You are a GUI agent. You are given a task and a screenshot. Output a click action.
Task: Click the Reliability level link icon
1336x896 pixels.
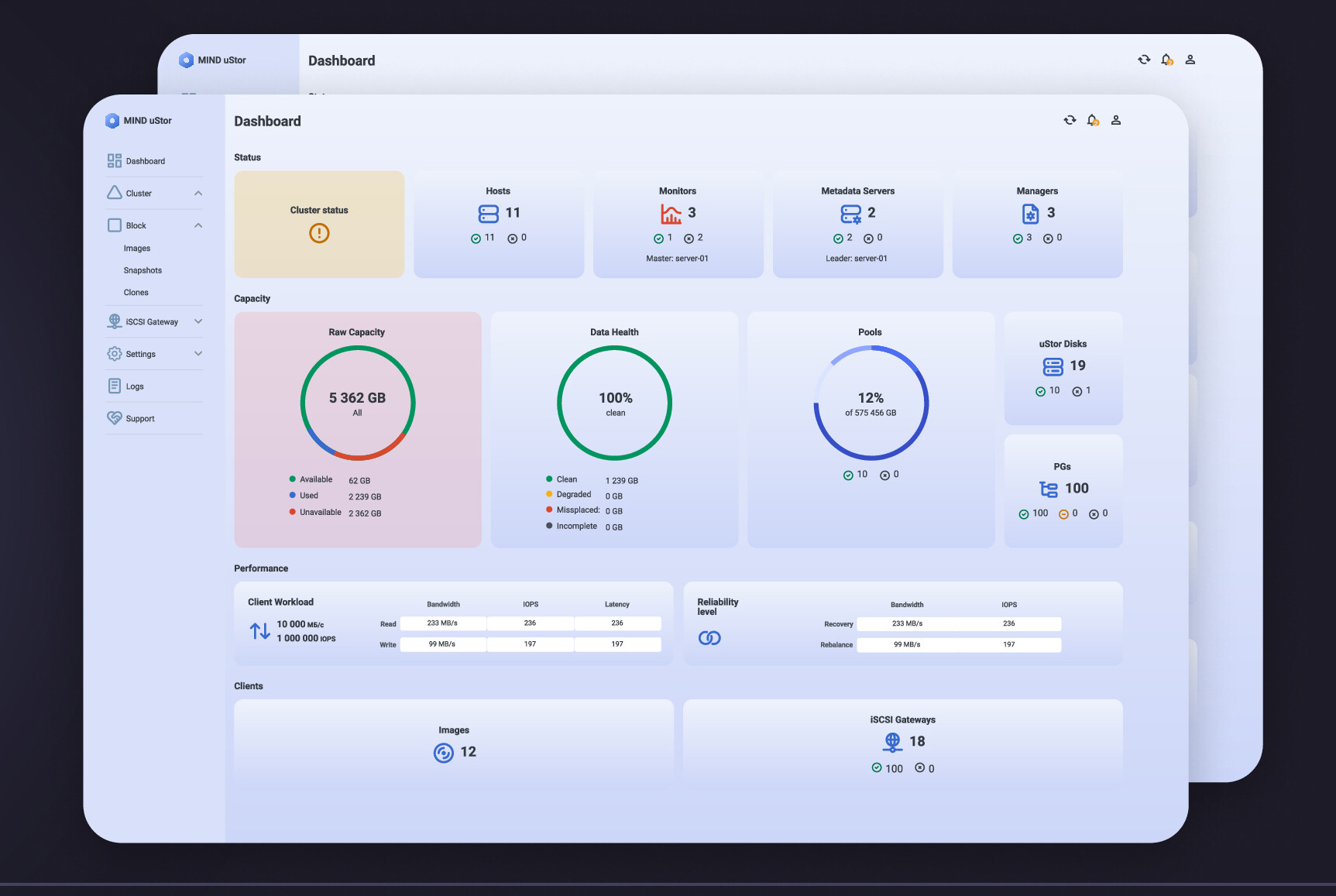tap(709, 638)
